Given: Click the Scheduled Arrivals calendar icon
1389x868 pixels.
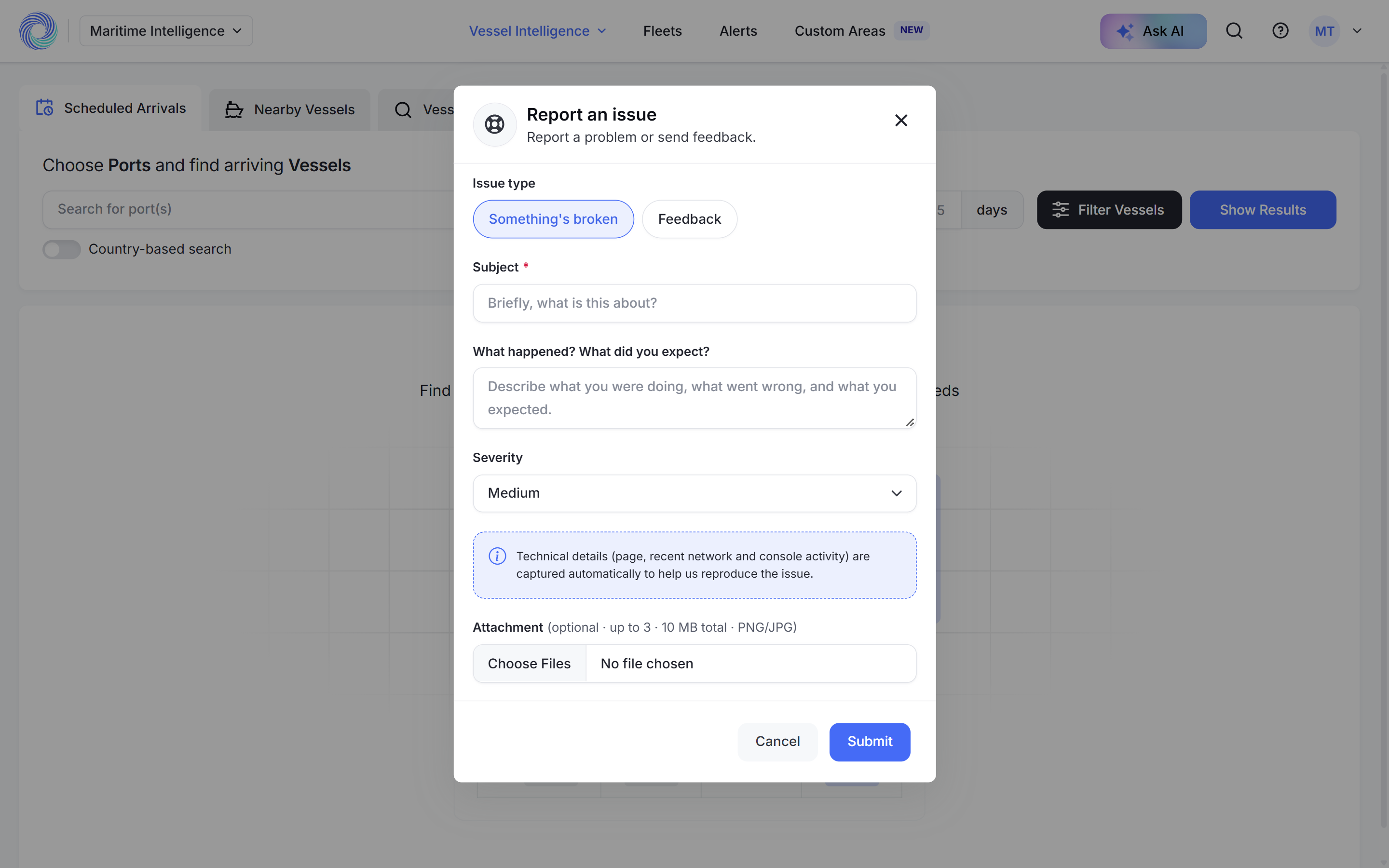Looking at the screenshot, I should point(45,108).
